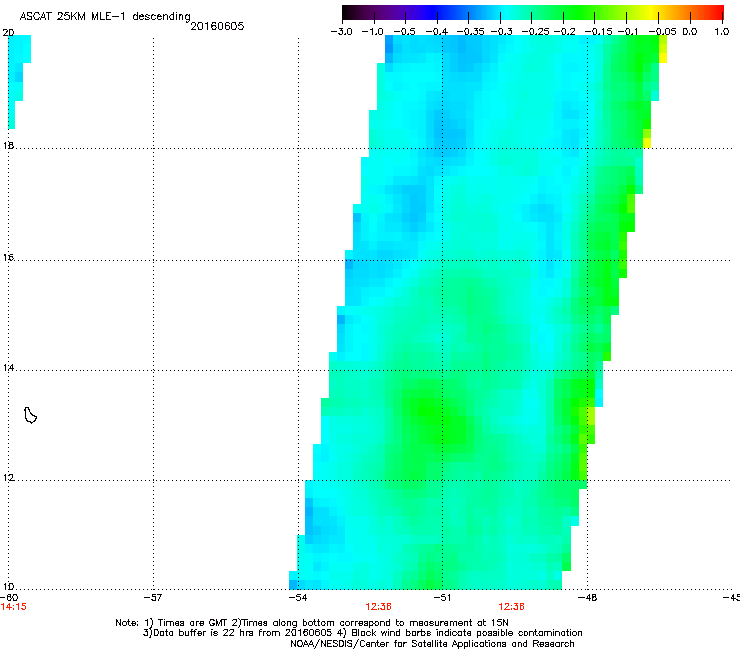Click the latitude label 10

pyautogui.click(x=8, y=587)
